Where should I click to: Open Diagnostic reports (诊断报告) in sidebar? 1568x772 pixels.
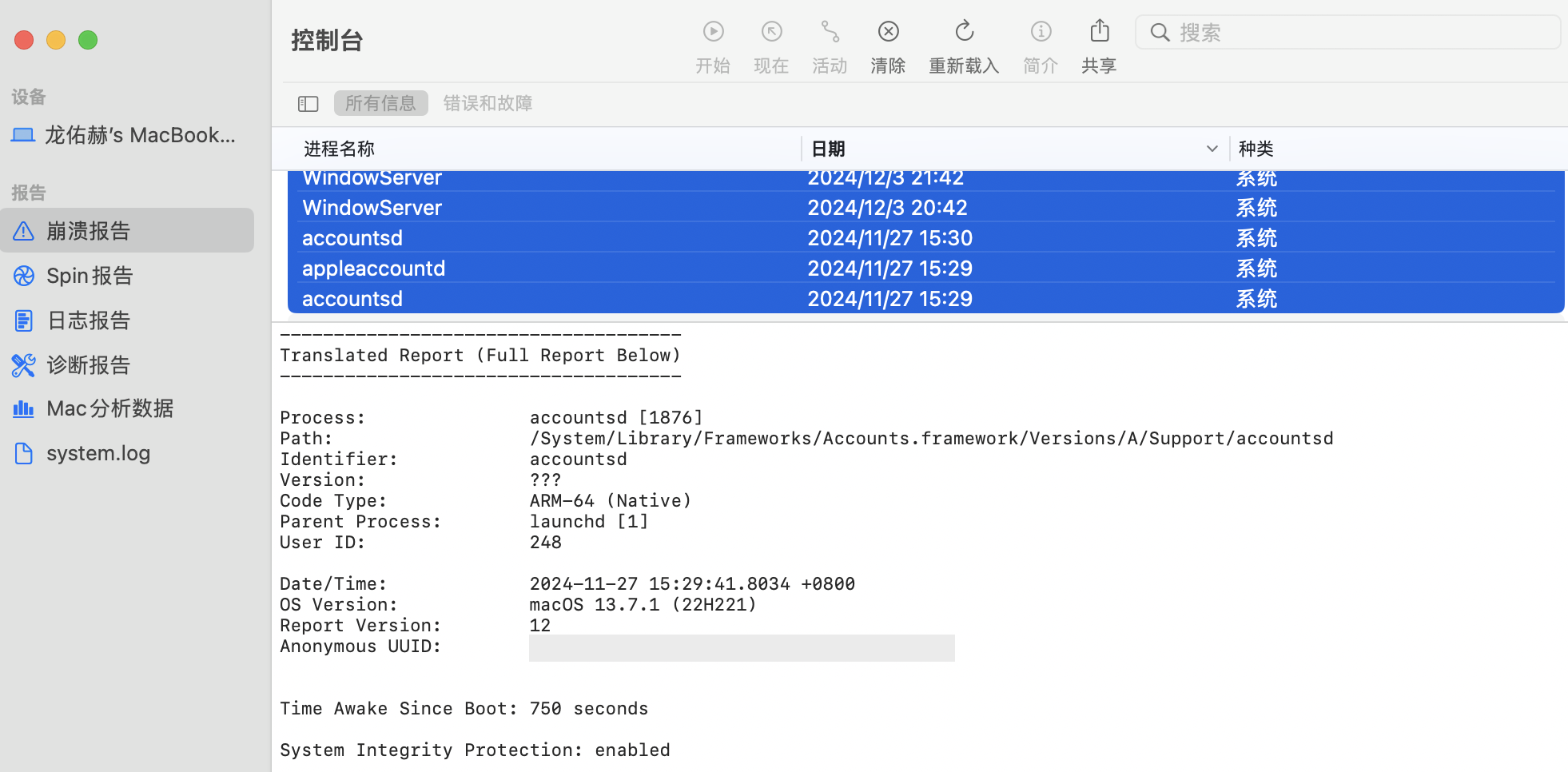(88, 365)
